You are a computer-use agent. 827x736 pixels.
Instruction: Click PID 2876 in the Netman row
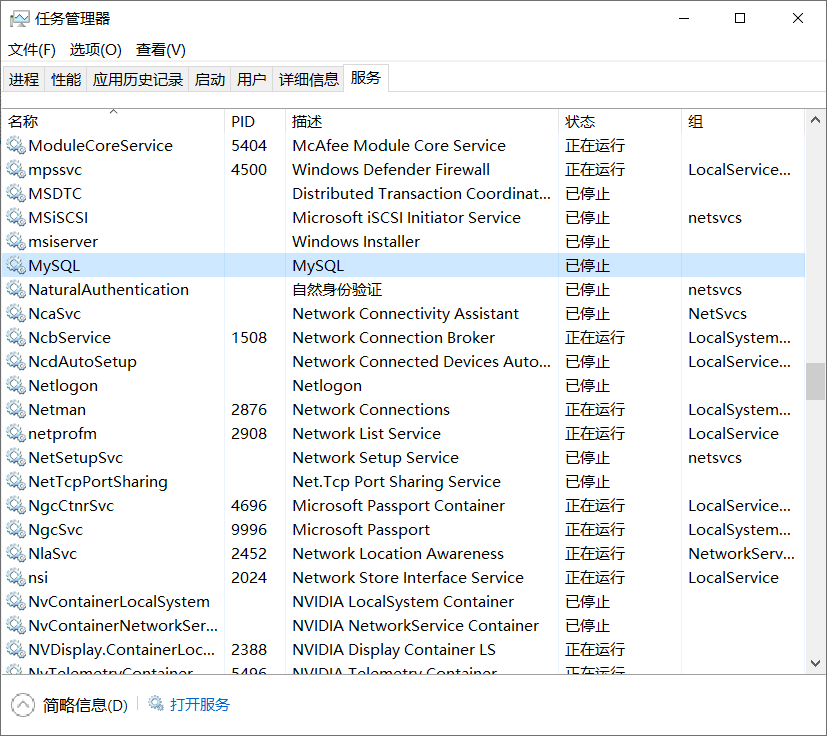click(249, 409)
